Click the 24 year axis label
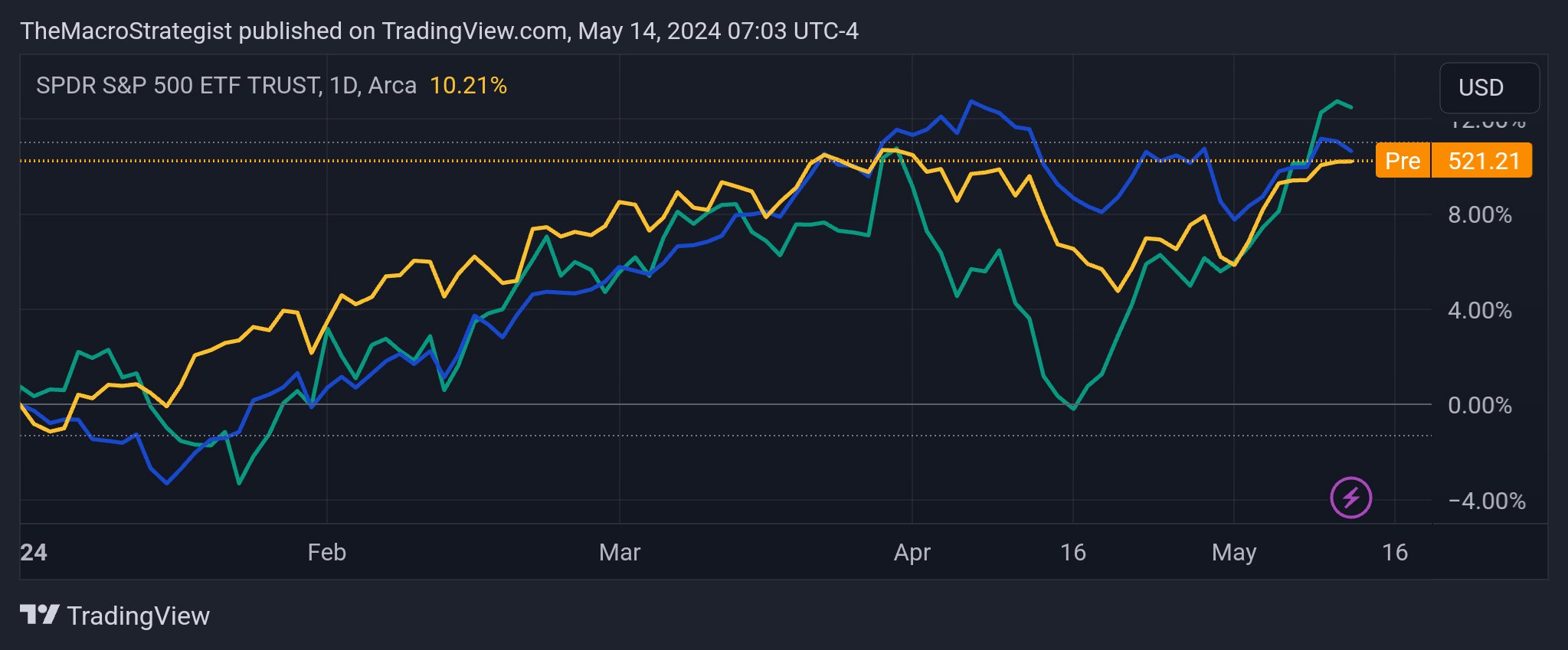The image size is (1568, 650). [33, 552]
